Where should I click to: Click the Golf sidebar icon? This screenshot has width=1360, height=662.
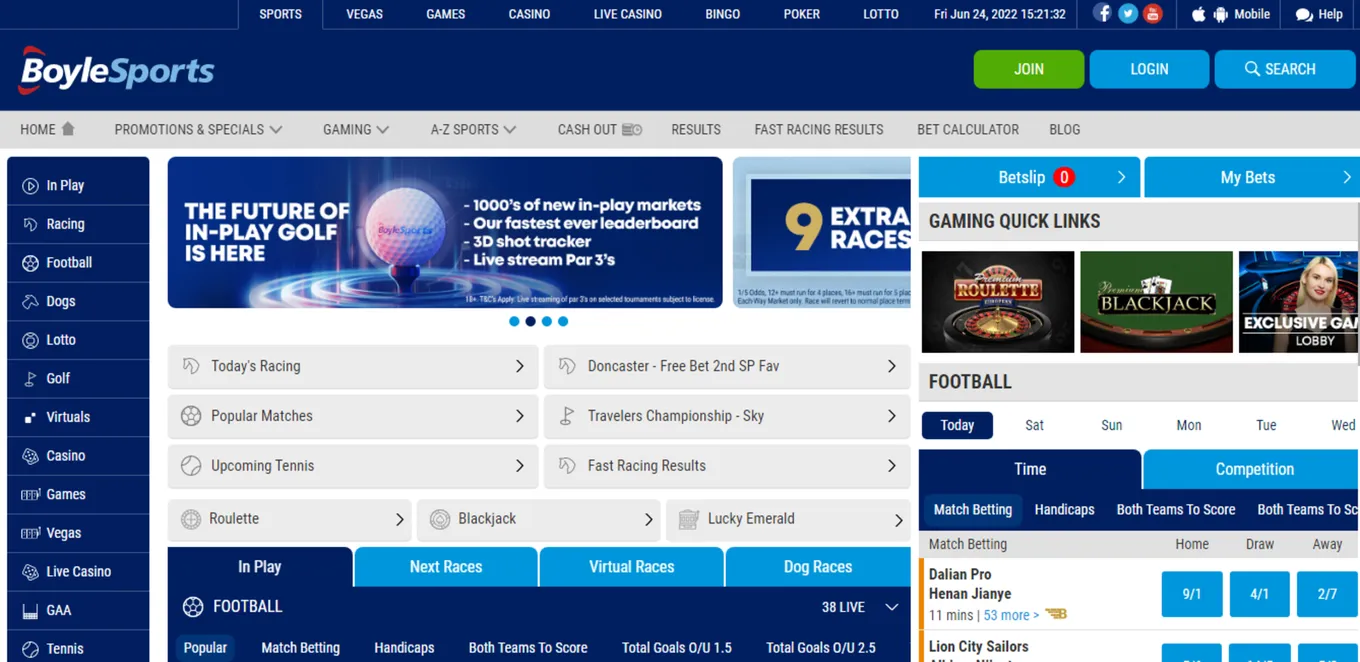(x=30, y=379)
